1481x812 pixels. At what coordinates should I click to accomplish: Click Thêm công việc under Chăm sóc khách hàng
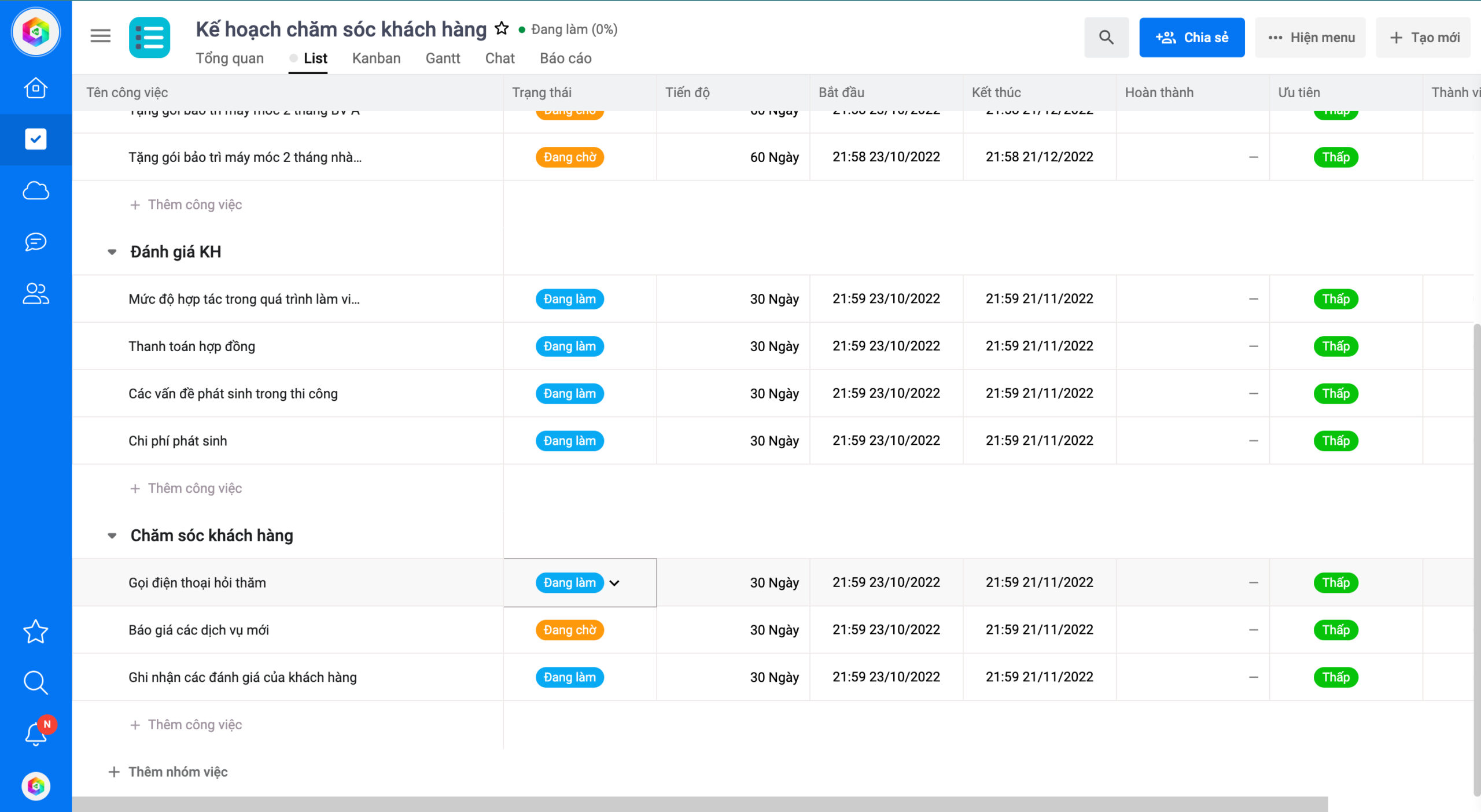(186, 725)
